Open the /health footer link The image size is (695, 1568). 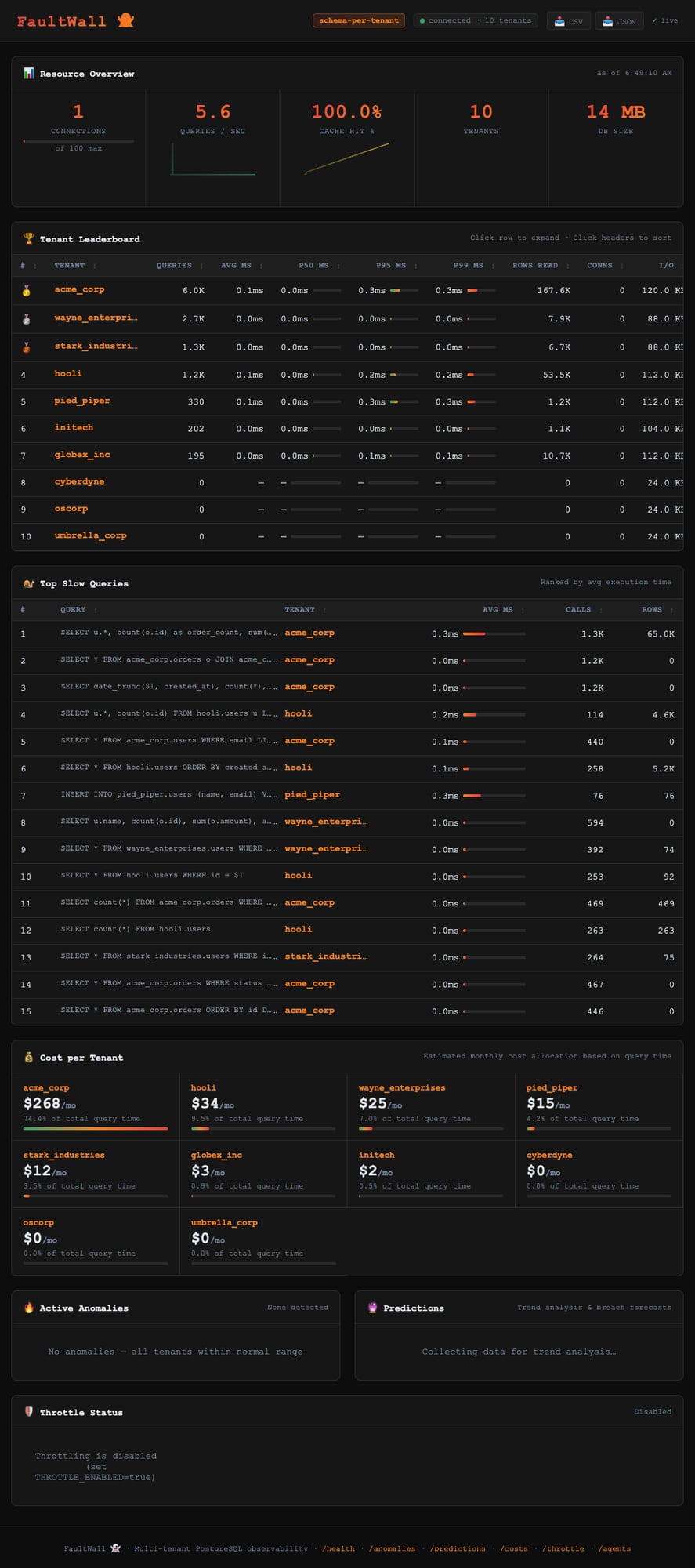[x=338, y=1548]
